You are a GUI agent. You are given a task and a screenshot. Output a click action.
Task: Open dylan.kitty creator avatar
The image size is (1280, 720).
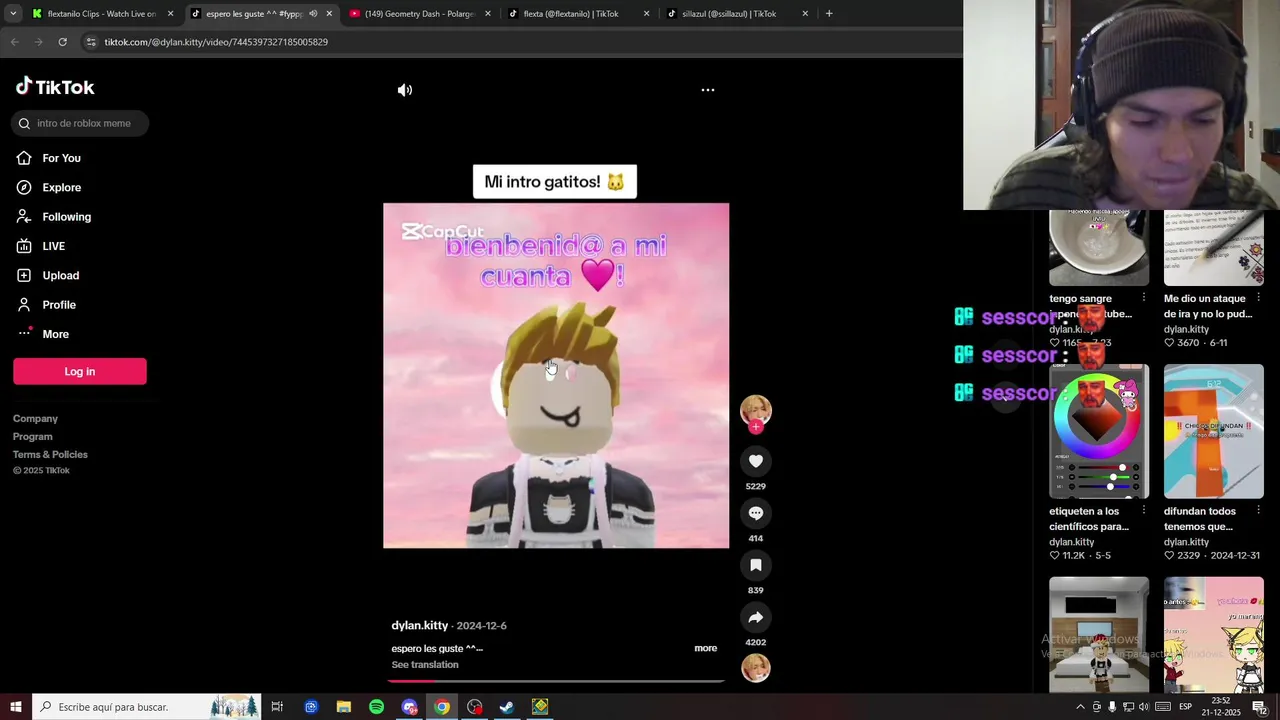pyautogui.click(x=756, y=410)
